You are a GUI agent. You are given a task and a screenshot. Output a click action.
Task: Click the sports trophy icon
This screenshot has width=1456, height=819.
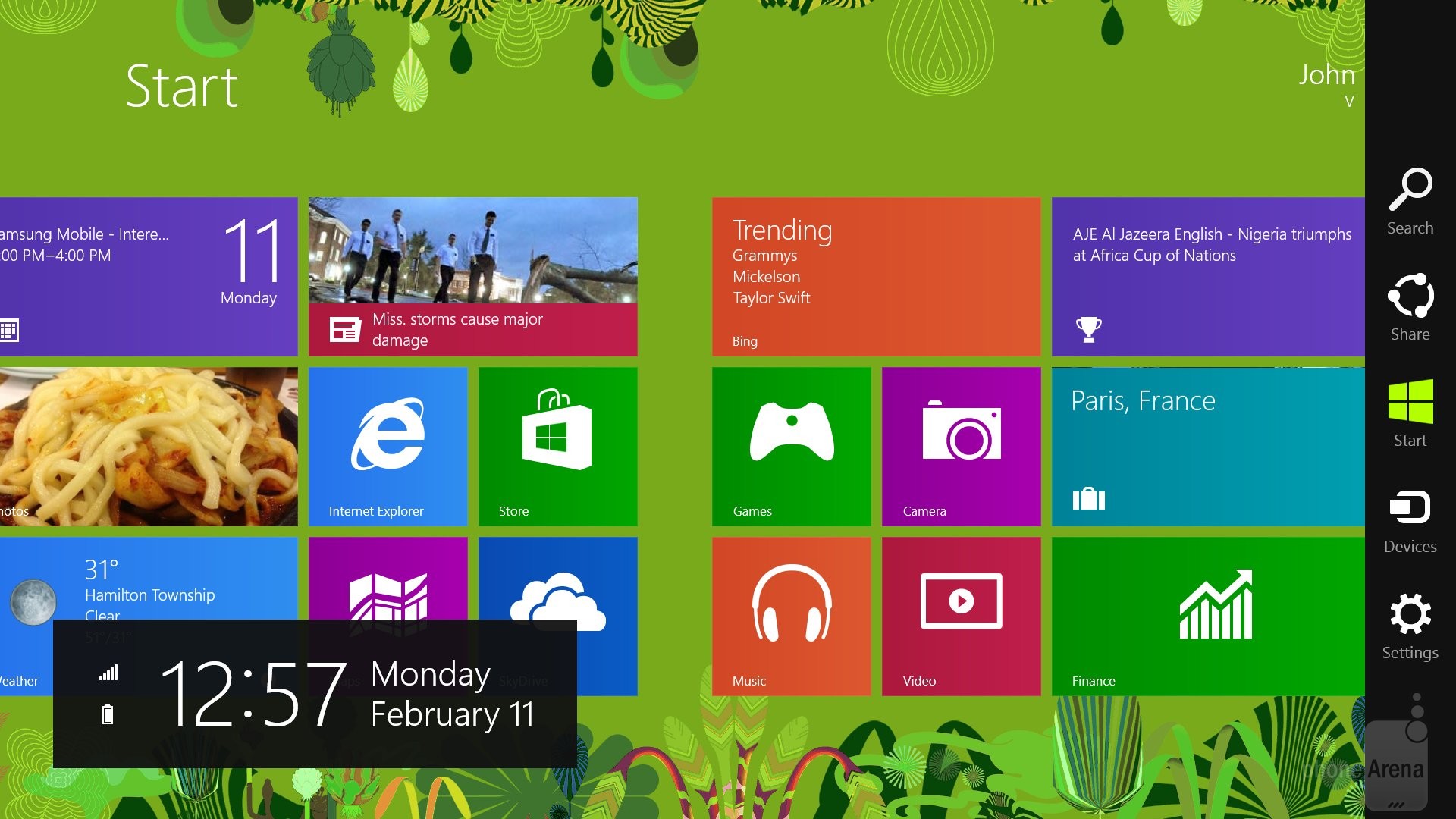coord(1088,329)
